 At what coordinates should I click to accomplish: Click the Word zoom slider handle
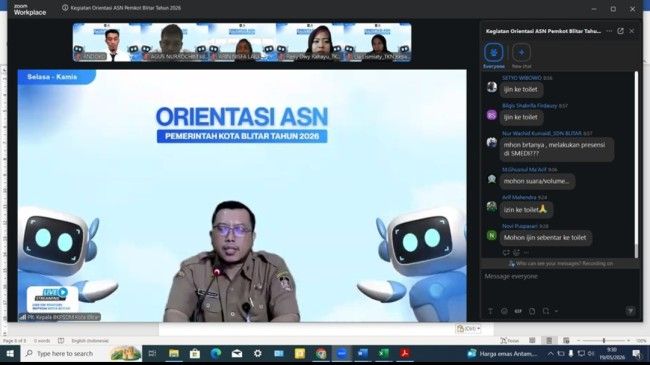(x=604, y=341)
